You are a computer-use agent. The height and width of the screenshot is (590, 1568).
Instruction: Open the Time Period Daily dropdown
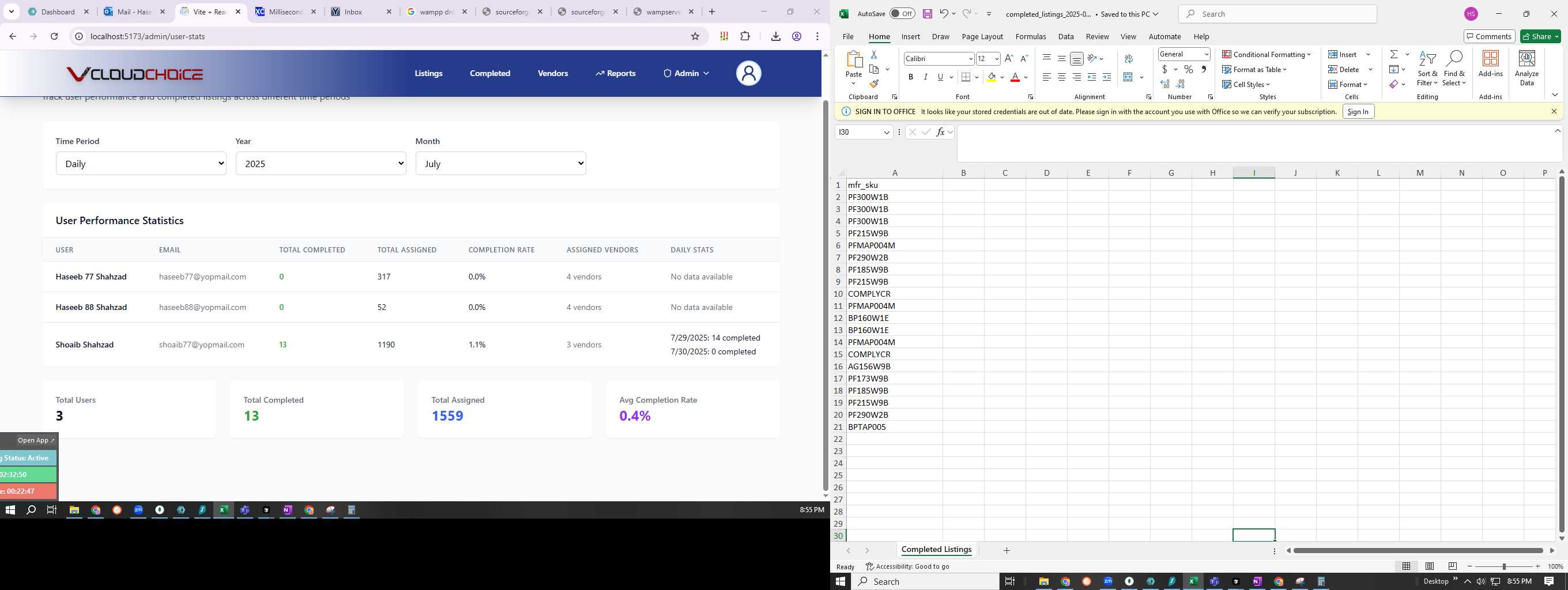tap(141, 163)
